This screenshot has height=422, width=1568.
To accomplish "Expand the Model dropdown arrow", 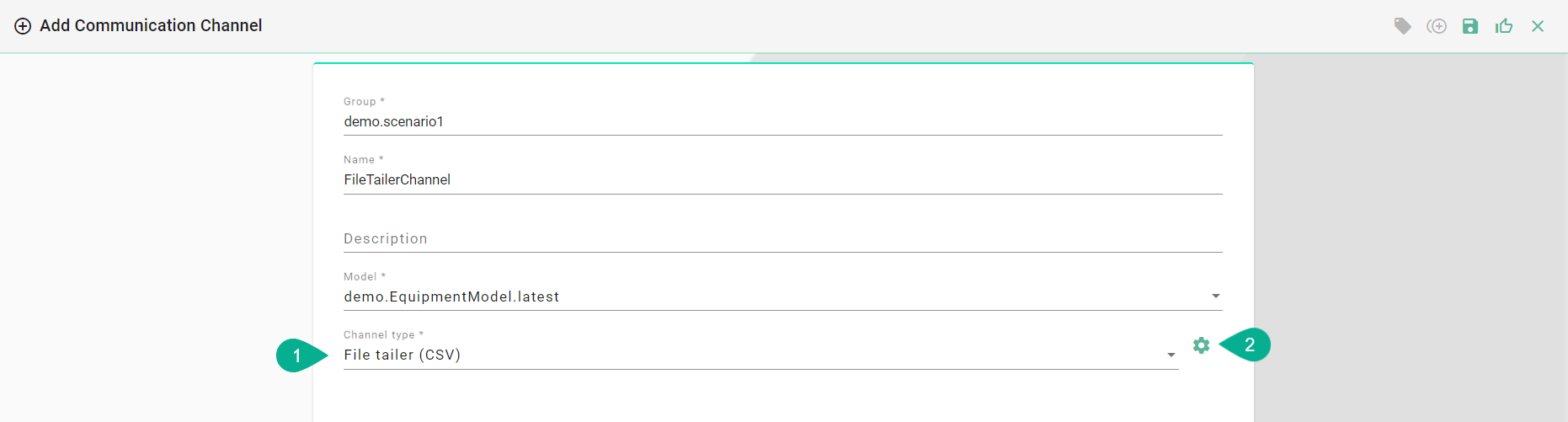I will (x=1215, y=296).
